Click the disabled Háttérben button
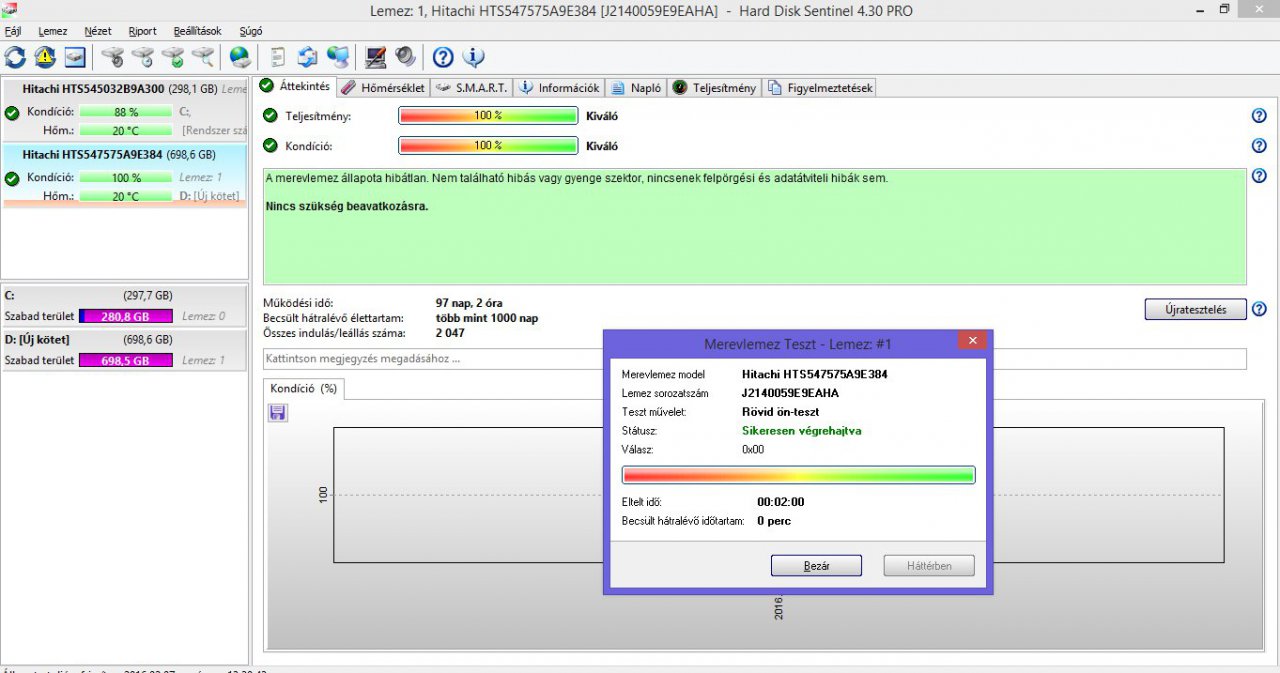 coord(929,566)
